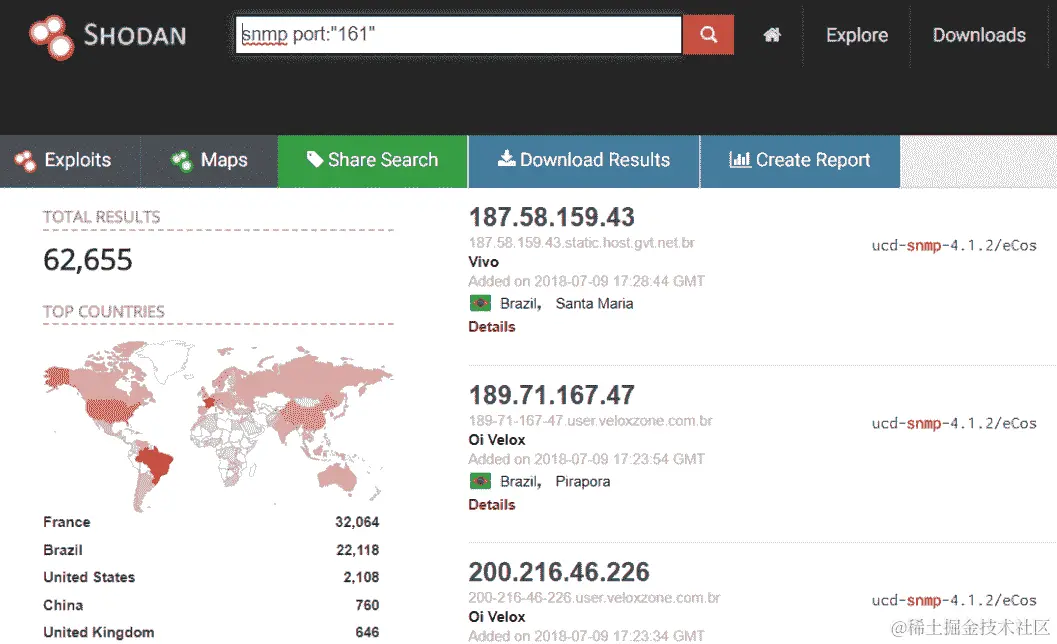Click the Brazil flag beside Santa Maria
The width and height of the screenshot is (1057, 644).
point(480,303)
